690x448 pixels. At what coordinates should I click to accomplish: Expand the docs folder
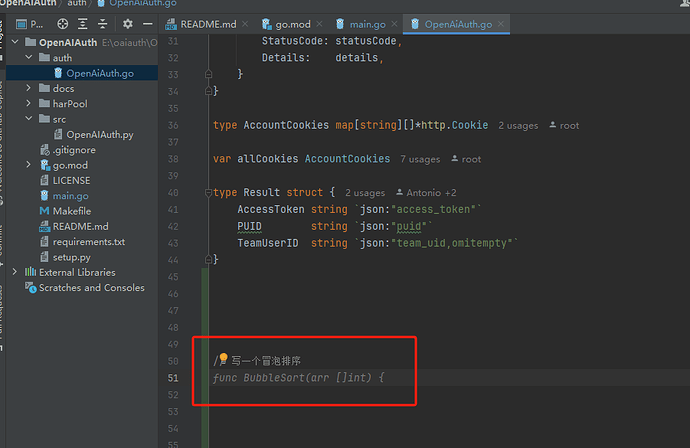click(29, 88)
